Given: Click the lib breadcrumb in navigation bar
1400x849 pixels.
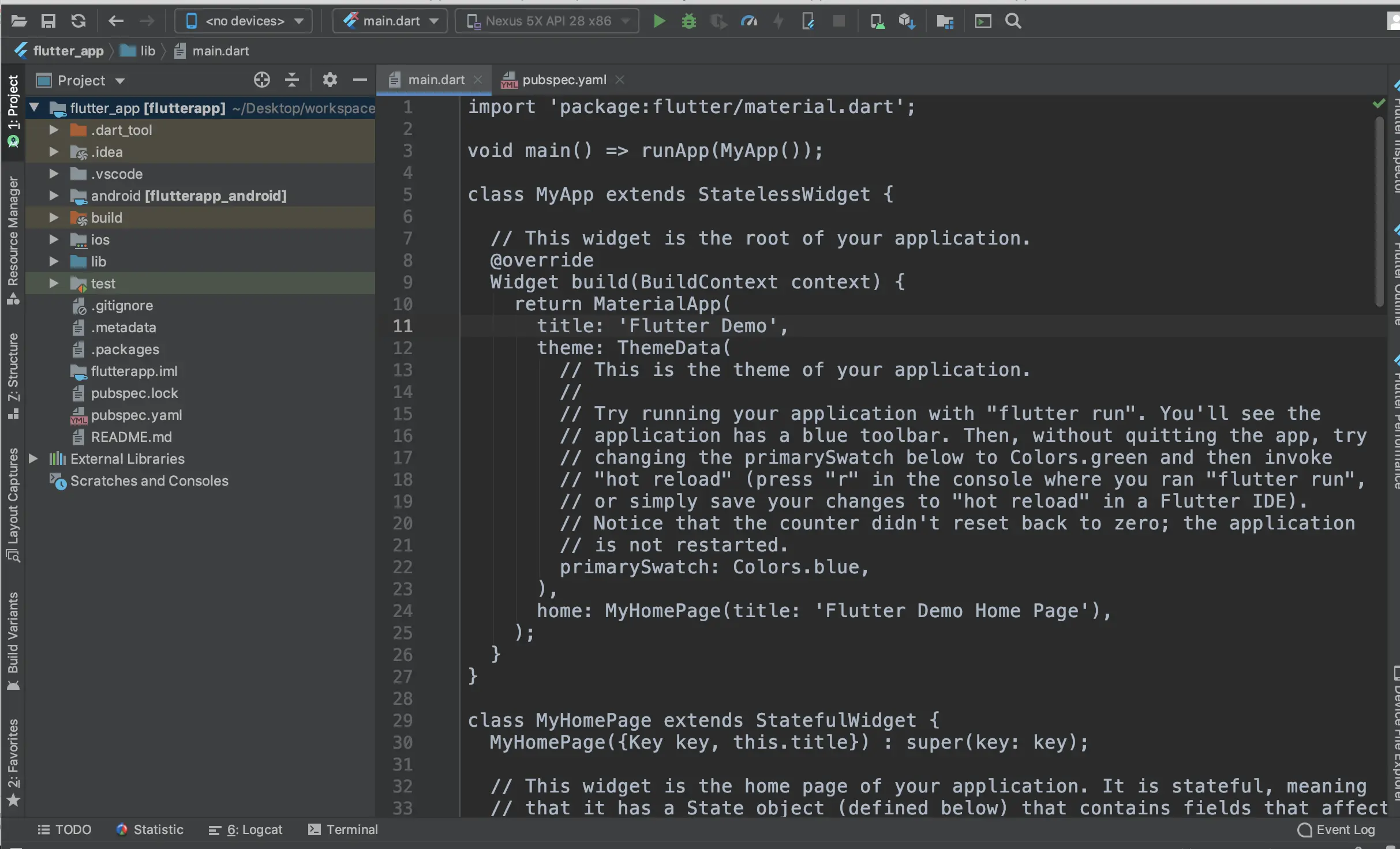Looking at the screenshot, I should (147, 51).
